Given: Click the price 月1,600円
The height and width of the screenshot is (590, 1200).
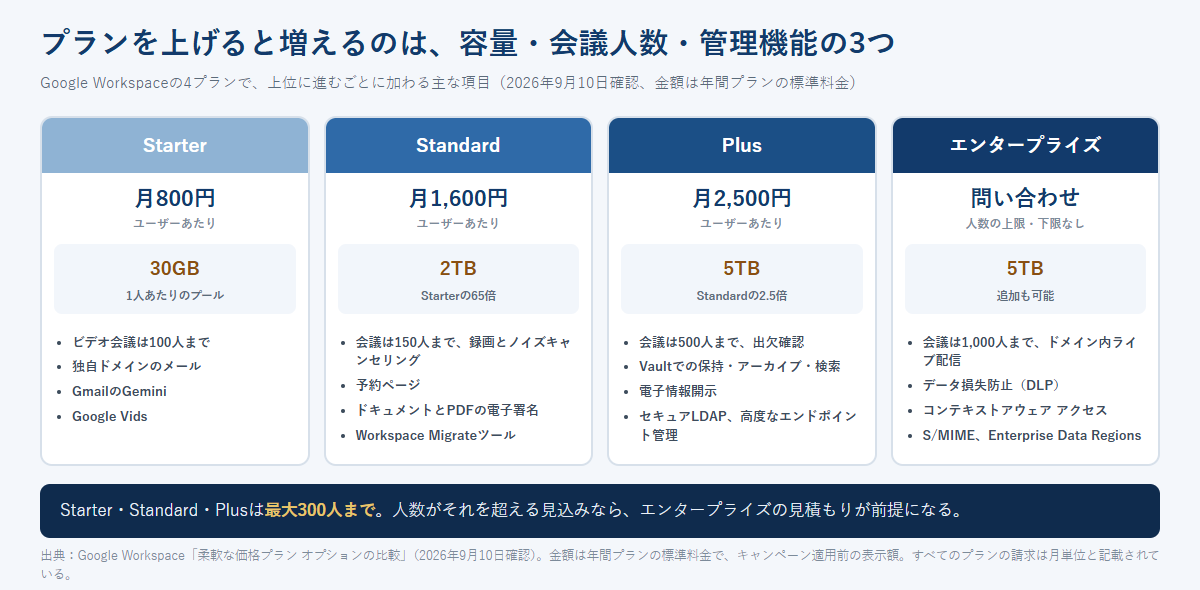Looking at the screenshot, I should tap(458, 198).
